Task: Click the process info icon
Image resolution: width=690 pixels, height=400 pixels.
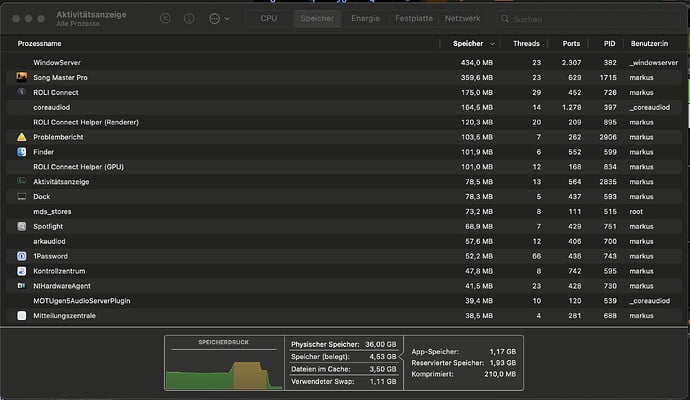Action: click(x=189, y=18)
